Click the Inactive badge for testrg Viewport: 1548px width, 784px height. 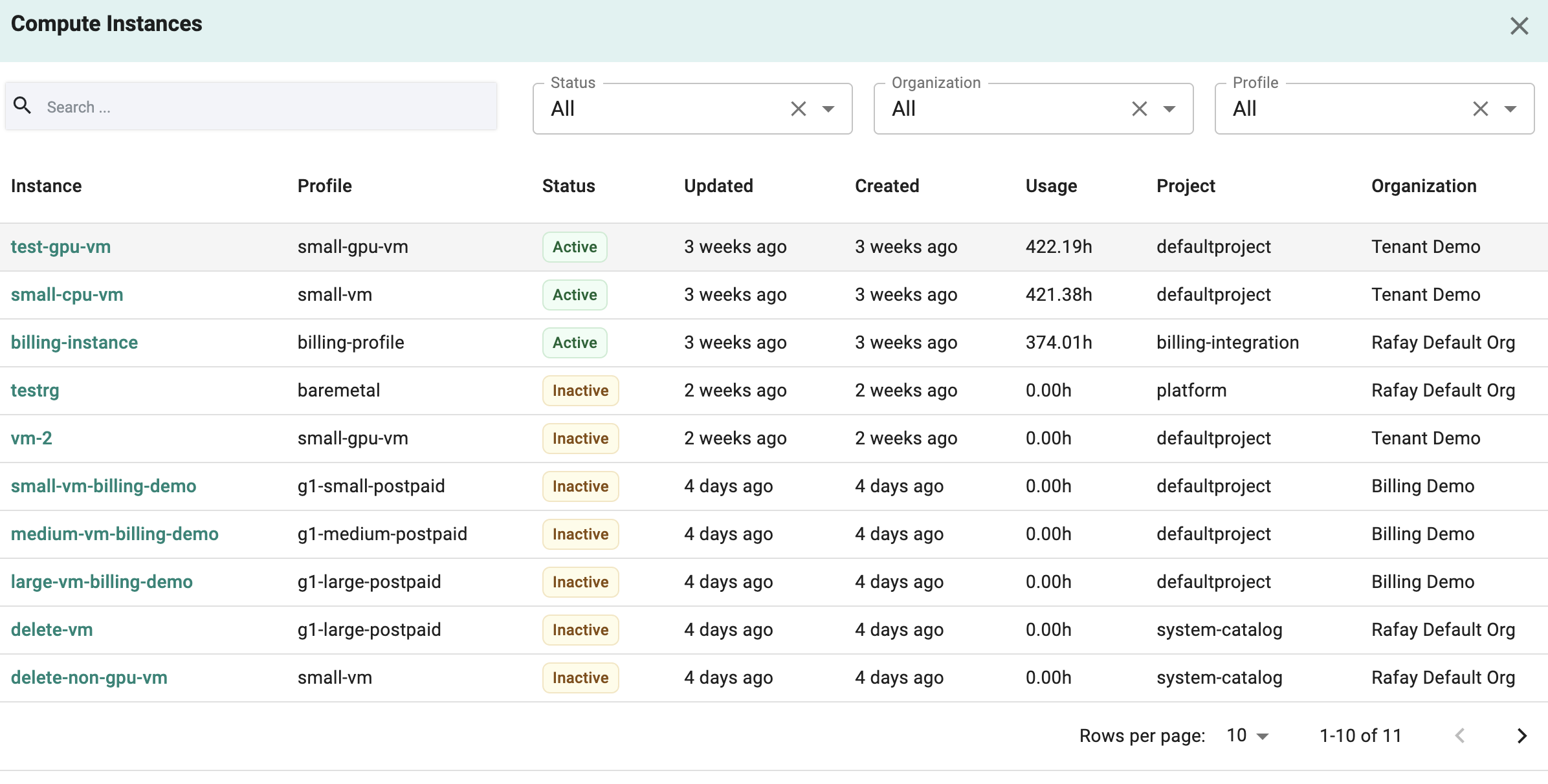pos(580,390)
